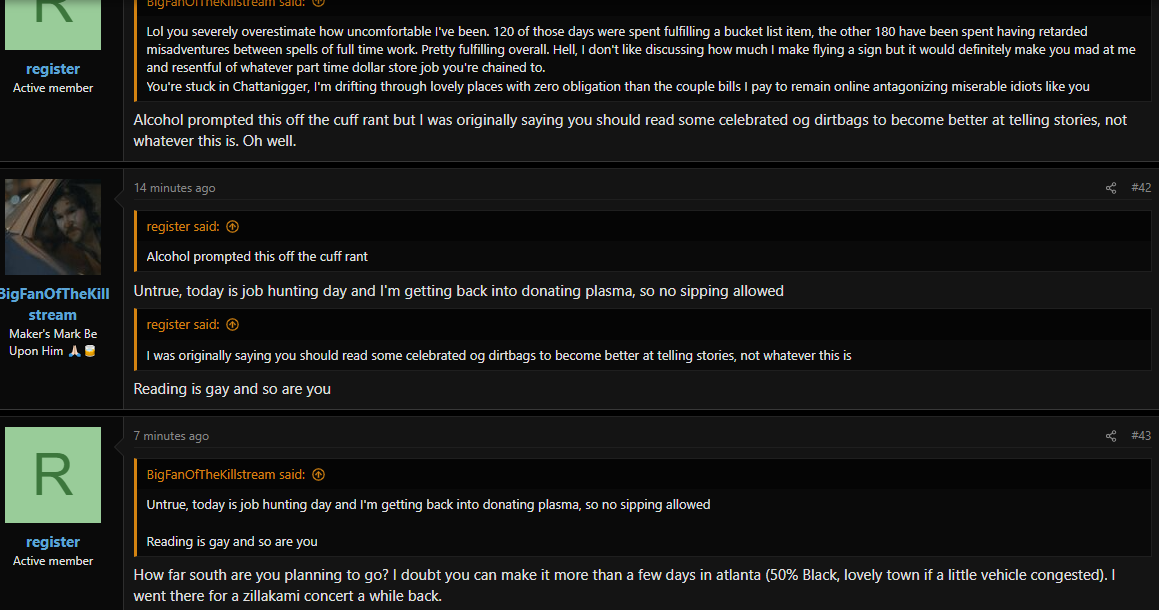The height and width of the screenshot is (610, 1159).
Task: Open register username link near top
Action: 52,69
